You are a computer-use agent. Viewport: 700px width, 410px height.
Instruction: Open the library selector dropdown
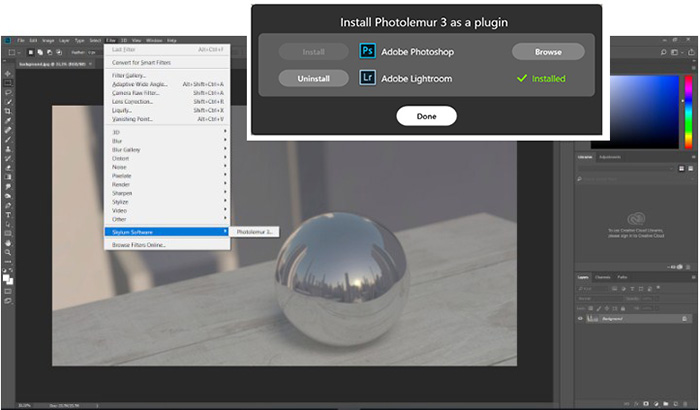[626, 168]
